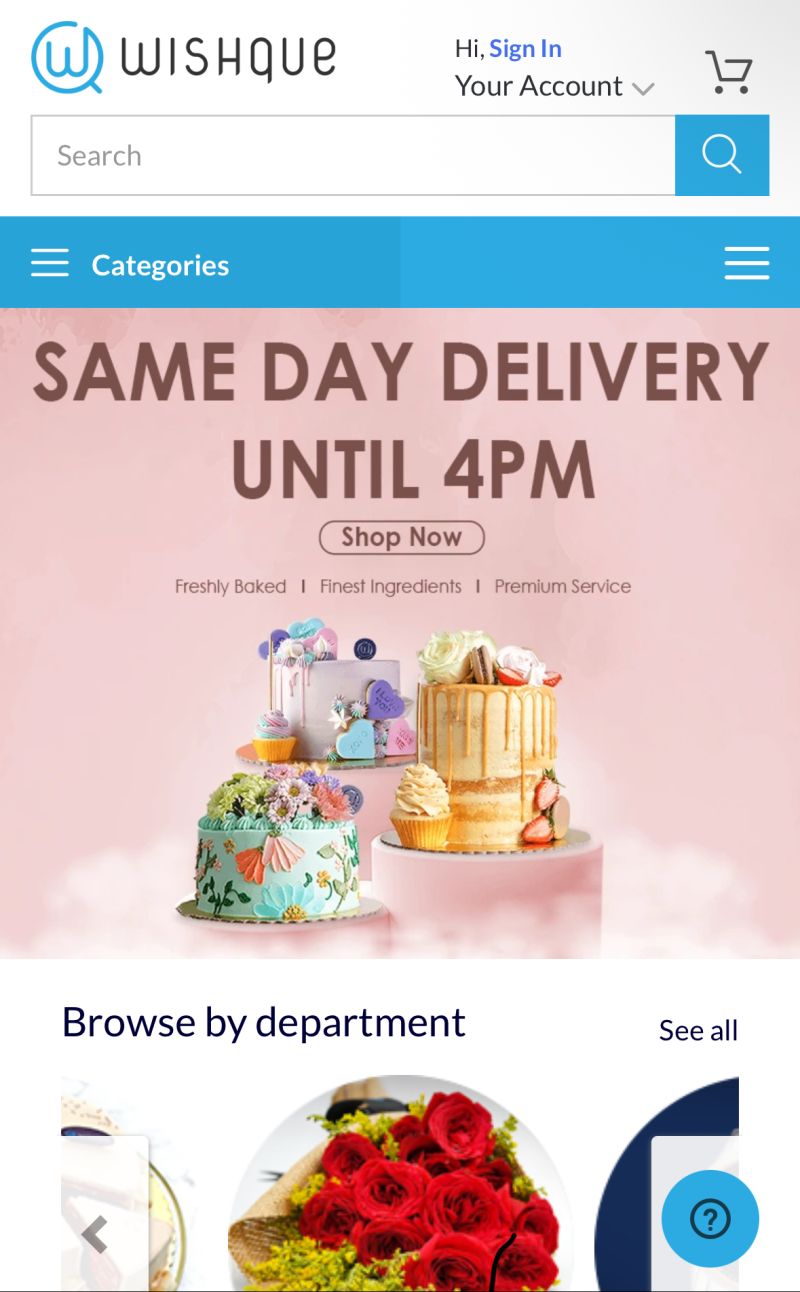Open the right-side hamburger menu

(747, 264)
